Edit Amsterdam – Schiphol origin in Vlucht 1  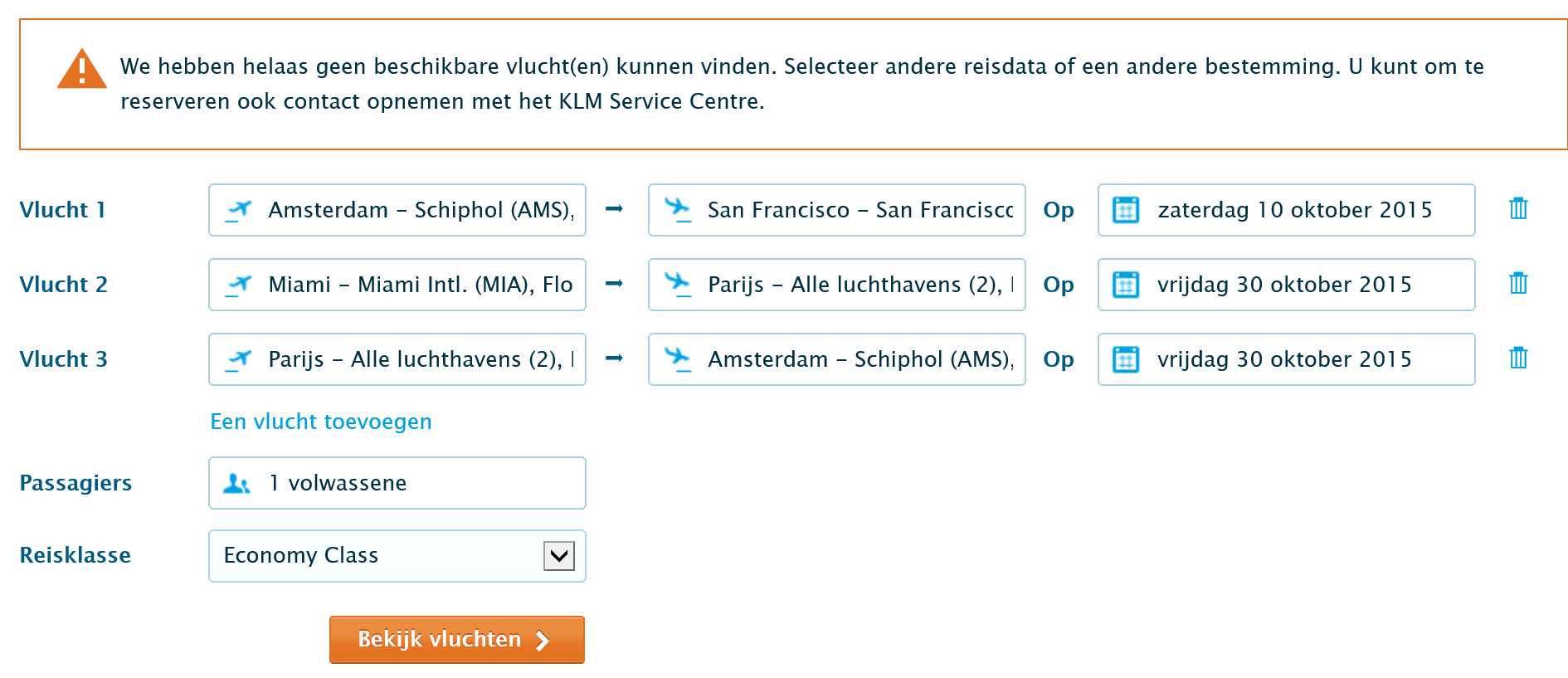point(421,210)
